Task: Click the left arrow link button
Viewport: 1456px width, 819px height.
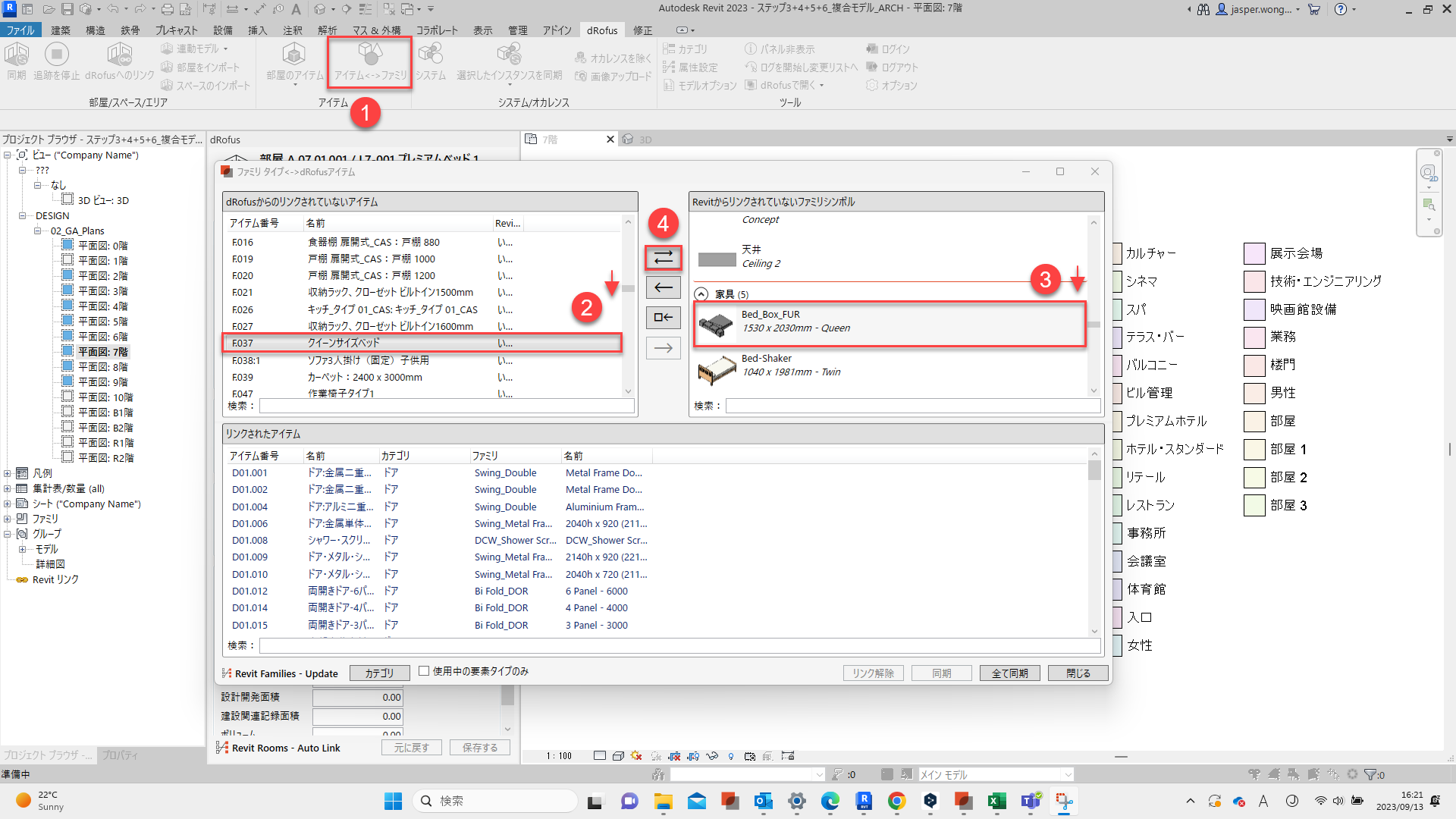Action: (663, 287)
